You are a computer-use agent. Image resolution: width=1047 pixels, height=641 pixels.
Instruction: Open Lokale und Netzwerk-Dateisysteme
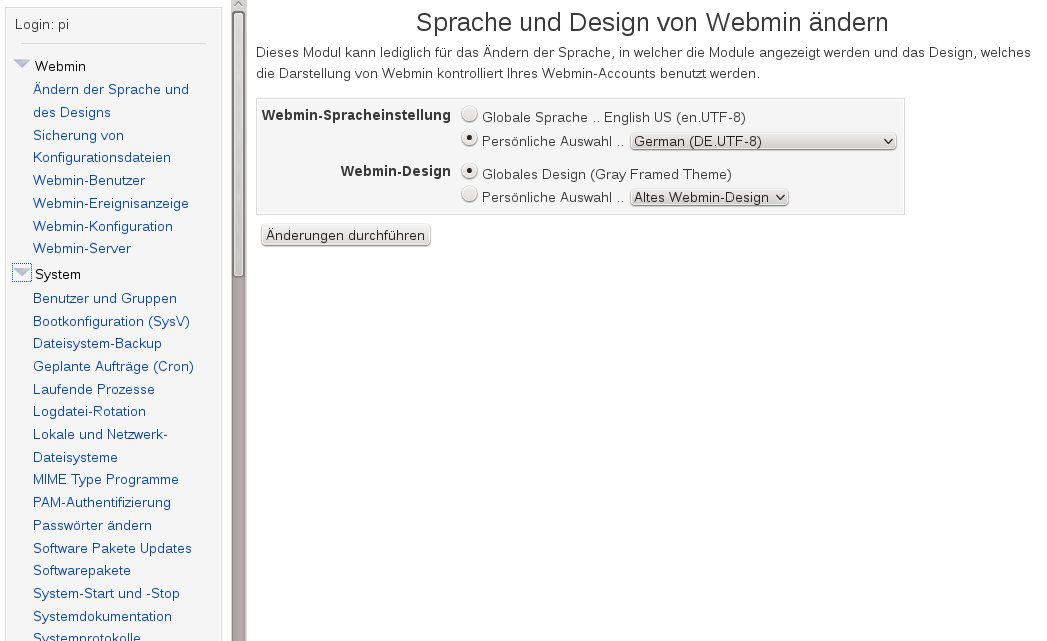tap(100, 446)
